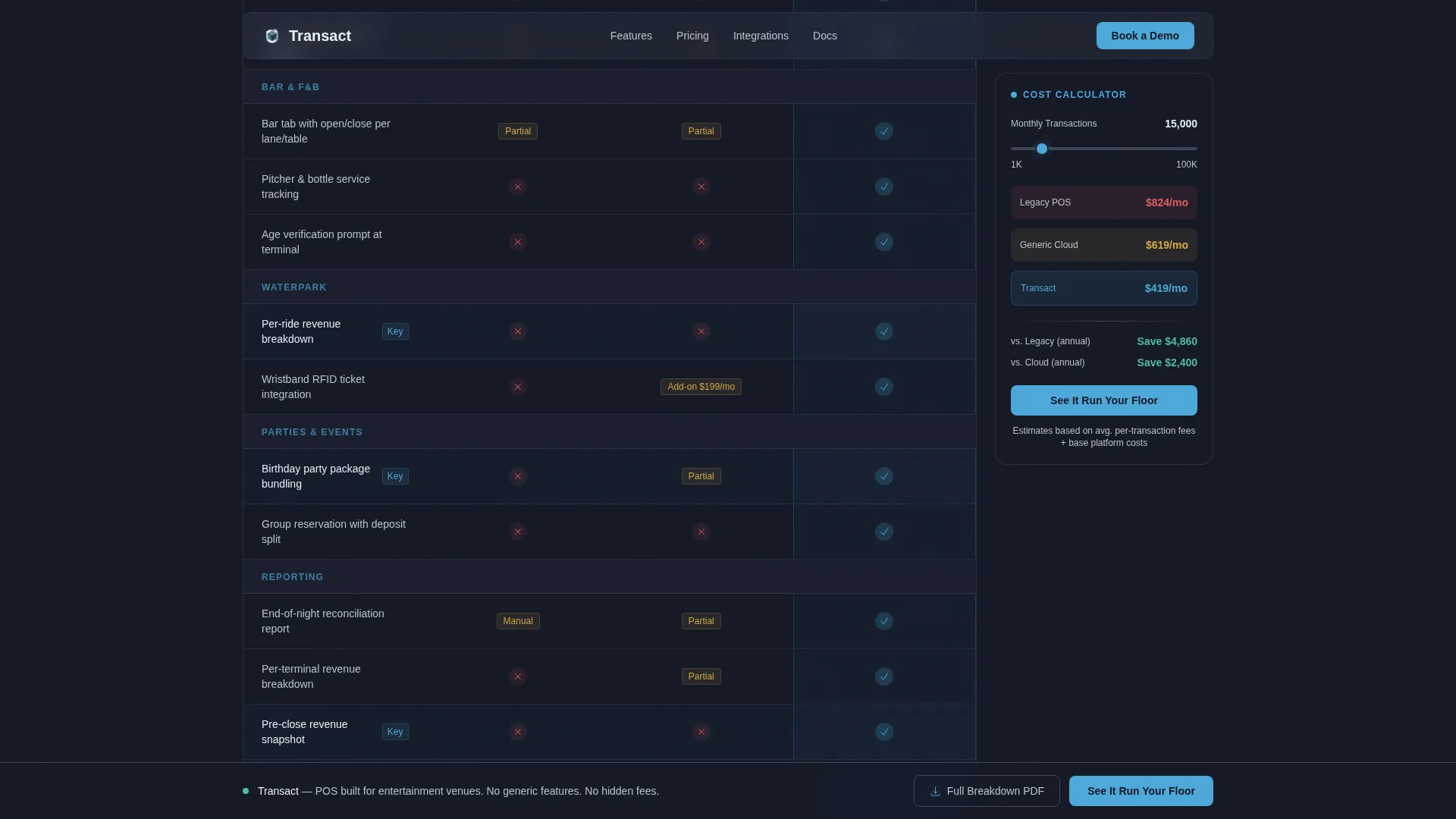
Task: Click the Transact checkmark for Pitcher & bottle service
Action: (884, 187)
